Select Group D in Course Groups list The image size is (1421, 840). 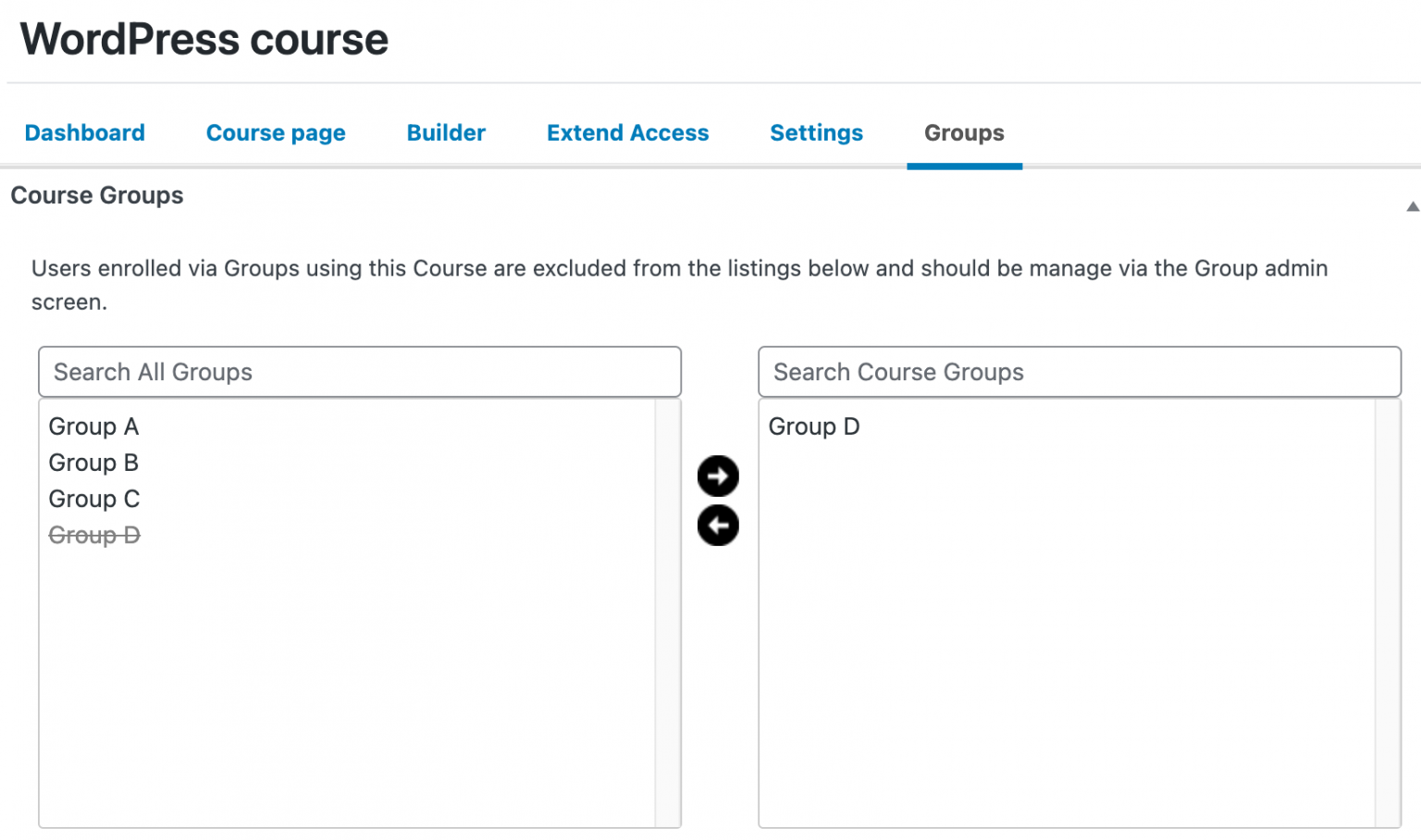pyautogui.click(x=814, y=426)
